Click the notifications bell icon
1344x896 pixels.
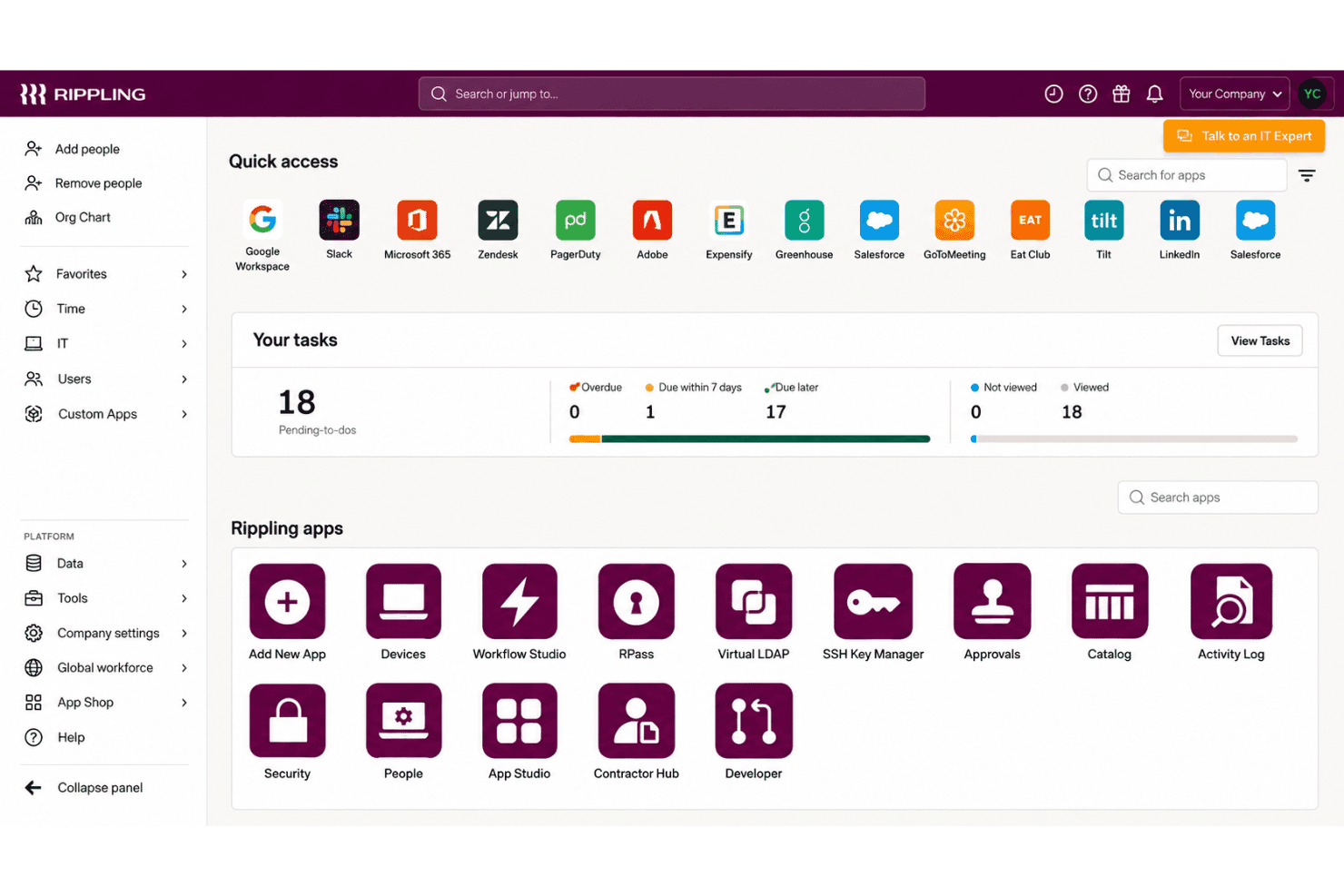(1155, 94)
